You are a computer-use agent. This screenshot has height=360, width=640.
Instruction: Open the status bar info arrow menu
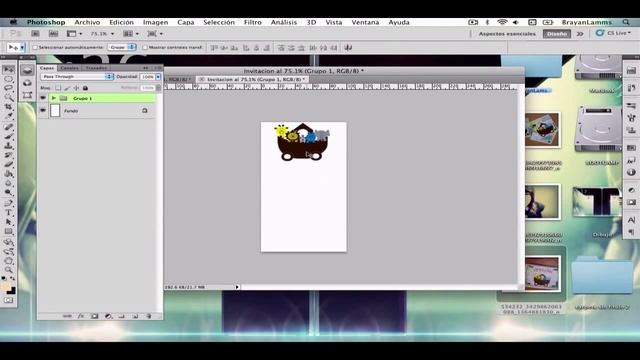click(237, 287)
